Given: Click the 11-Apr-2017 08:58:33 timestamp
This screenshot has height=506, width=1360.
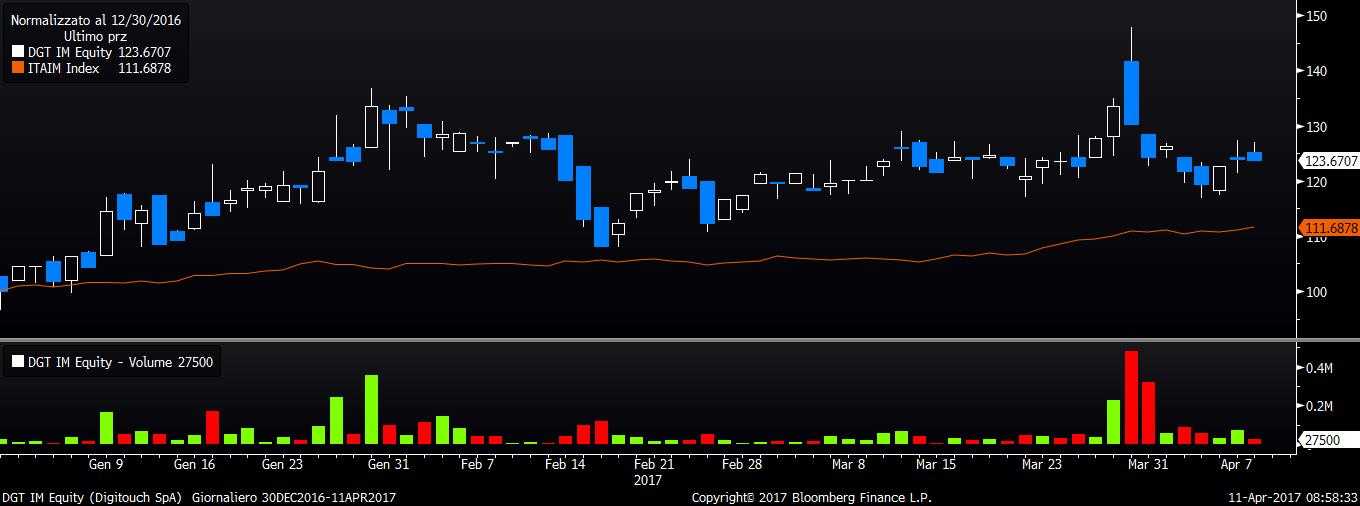Looking at the screenshot, I should (1293, 497).
